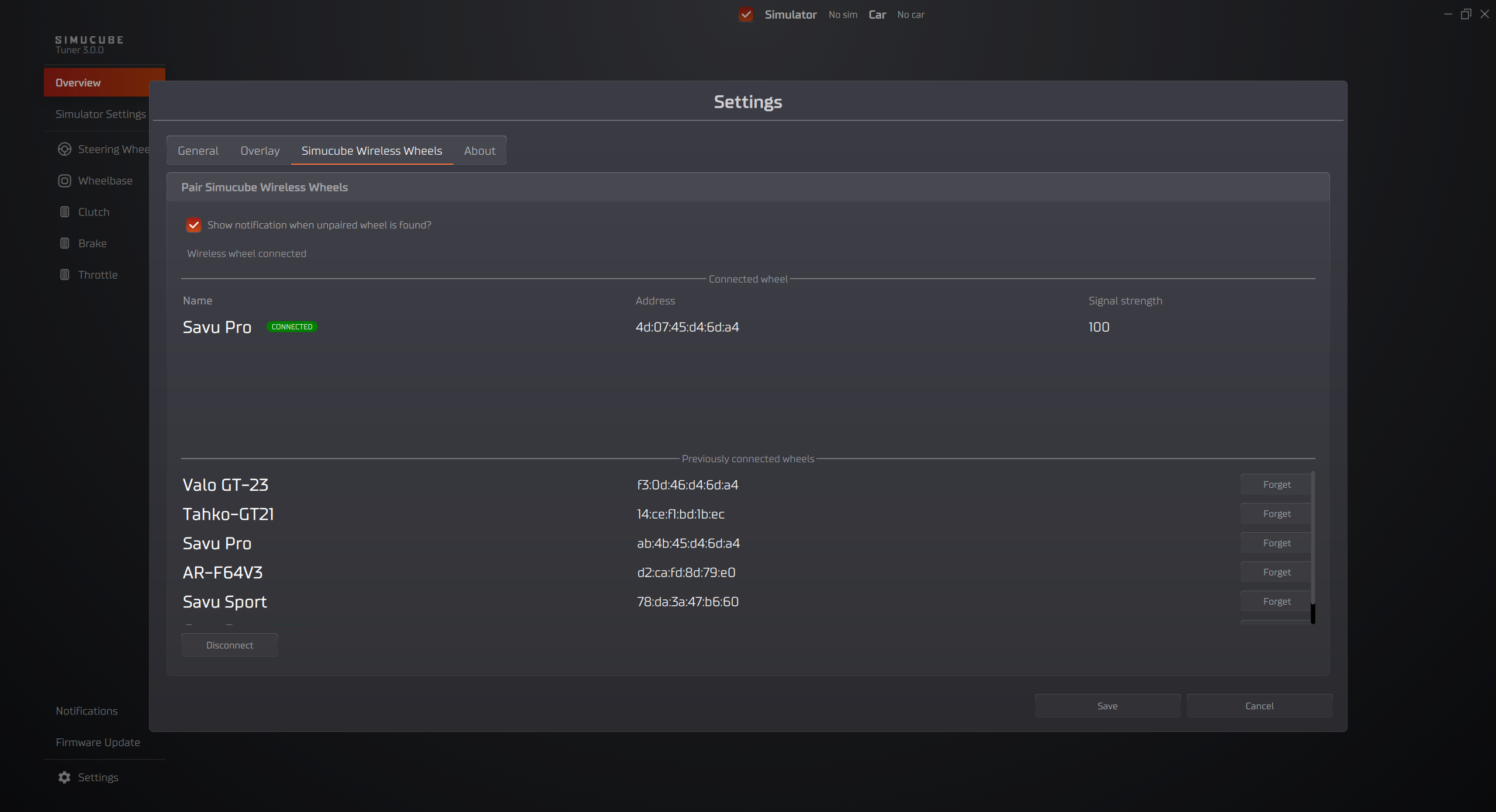Toggle the Simulator checkbox in top bar
Screen dimensions: 1496x812
click(x=746, y=15)
